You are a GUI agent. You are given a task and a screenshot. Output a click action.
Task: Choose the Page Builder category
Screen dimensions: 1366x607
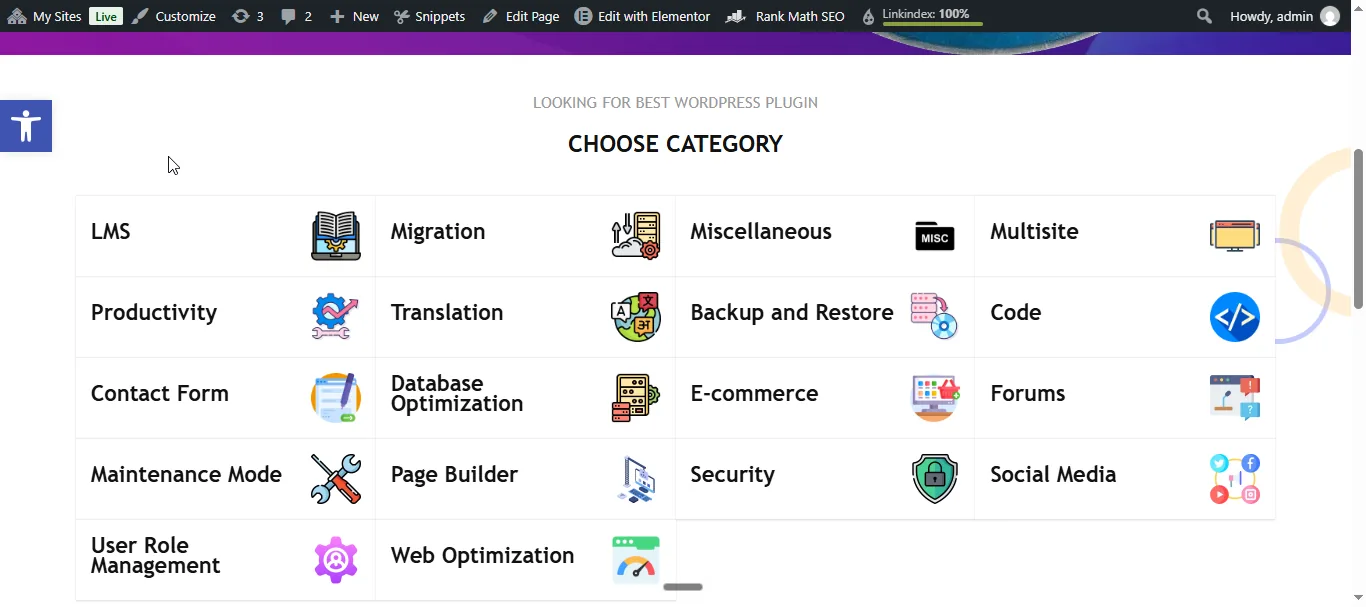point(454,475)
